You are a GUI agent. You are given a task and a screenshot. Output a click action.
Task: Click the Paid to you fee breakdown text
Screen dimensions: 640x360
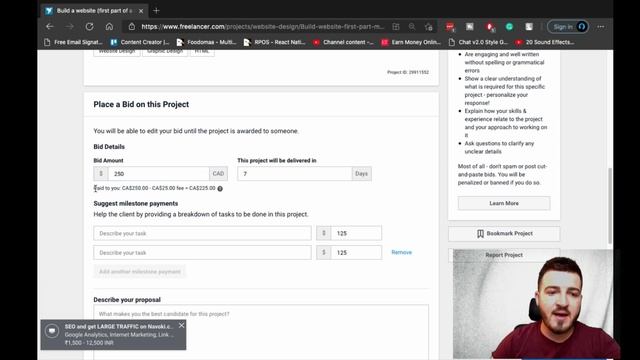coord(155,188)
